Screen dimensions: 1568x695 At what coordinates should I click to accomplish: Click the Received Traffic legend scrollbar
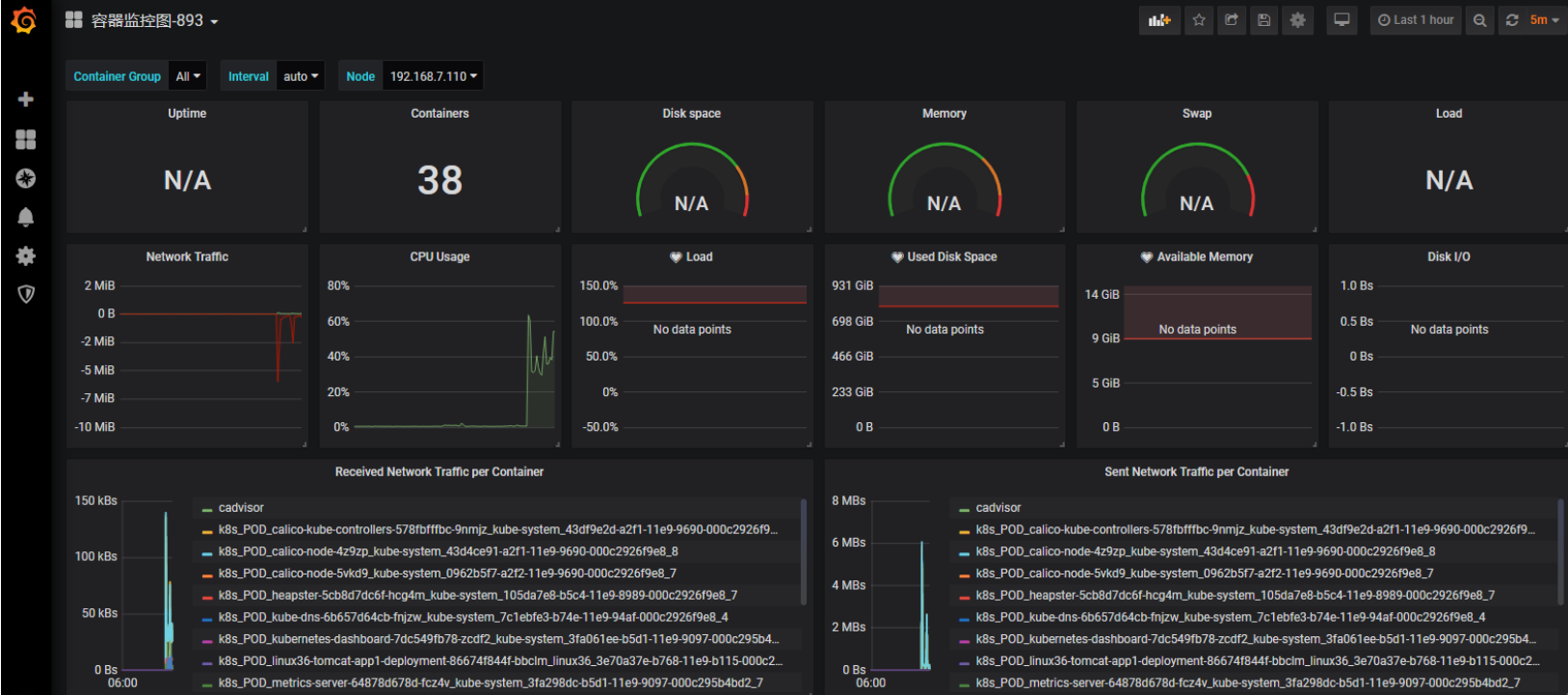[804, 551]
